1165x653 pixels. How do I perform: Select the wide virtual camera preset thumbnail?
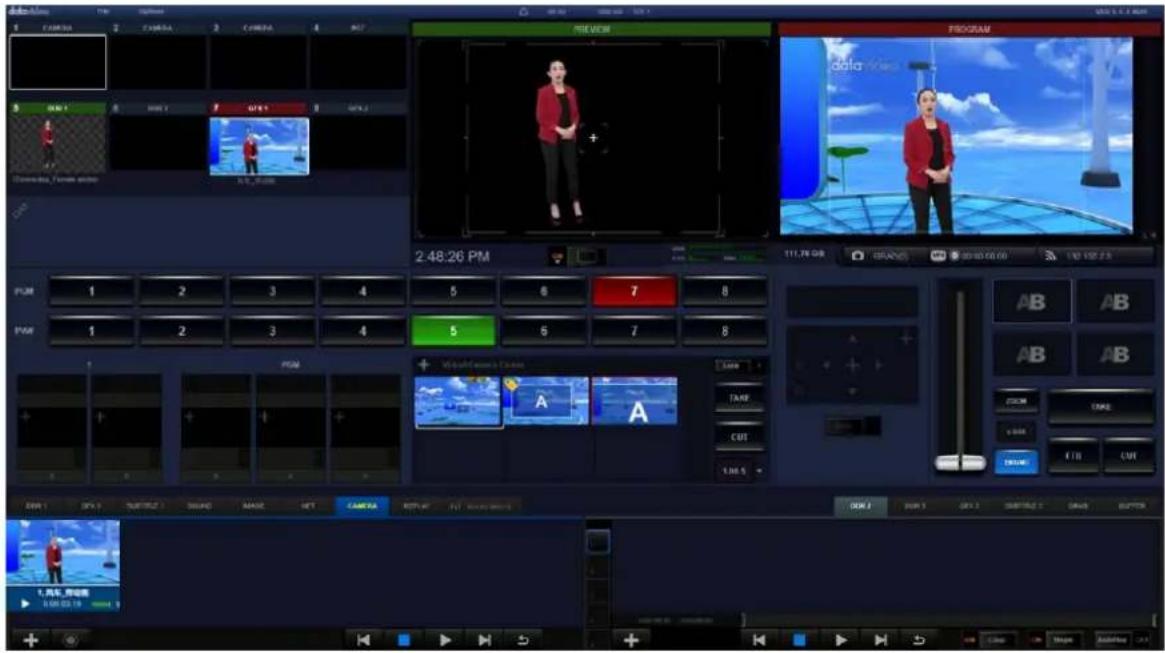pos(458,401)
